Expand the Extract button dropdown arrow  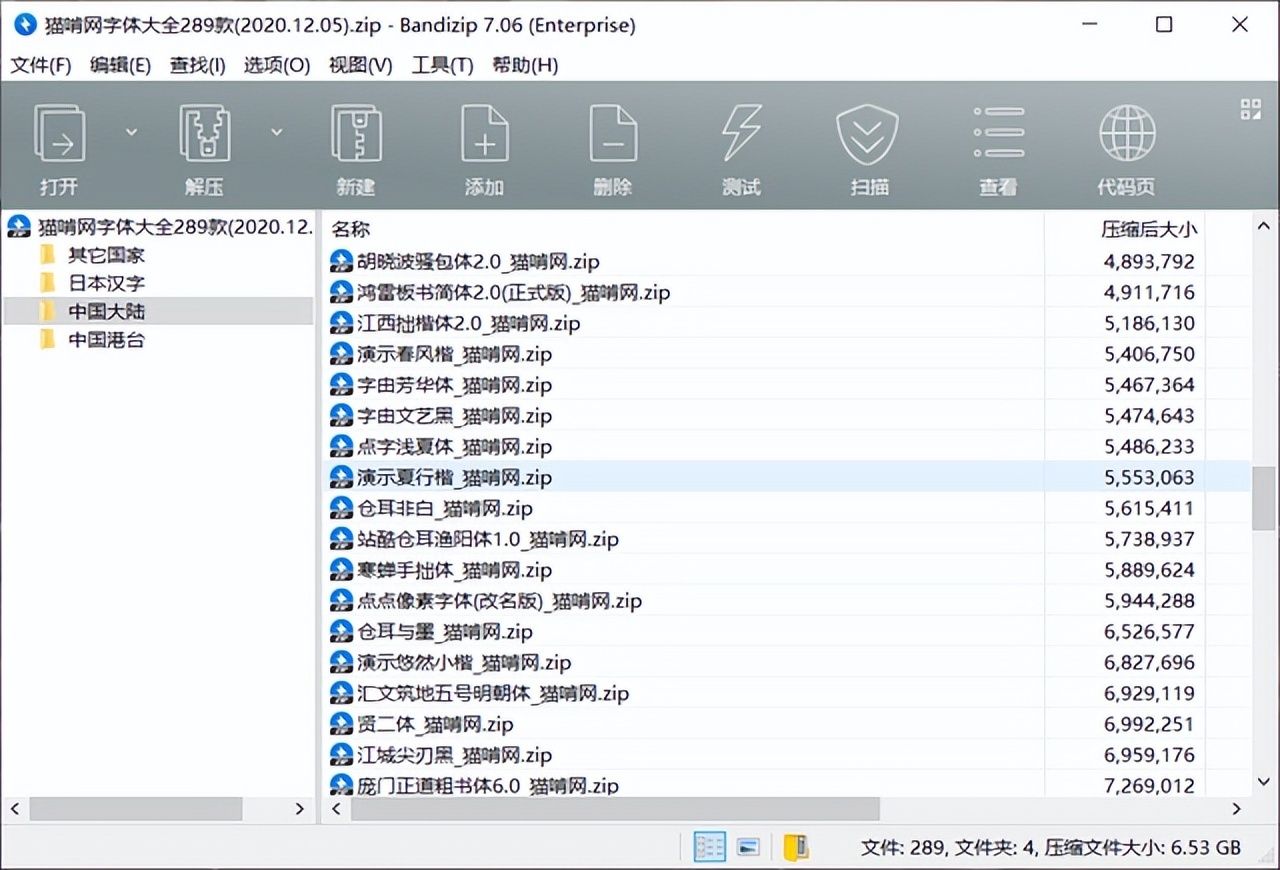tap(277, 132)
